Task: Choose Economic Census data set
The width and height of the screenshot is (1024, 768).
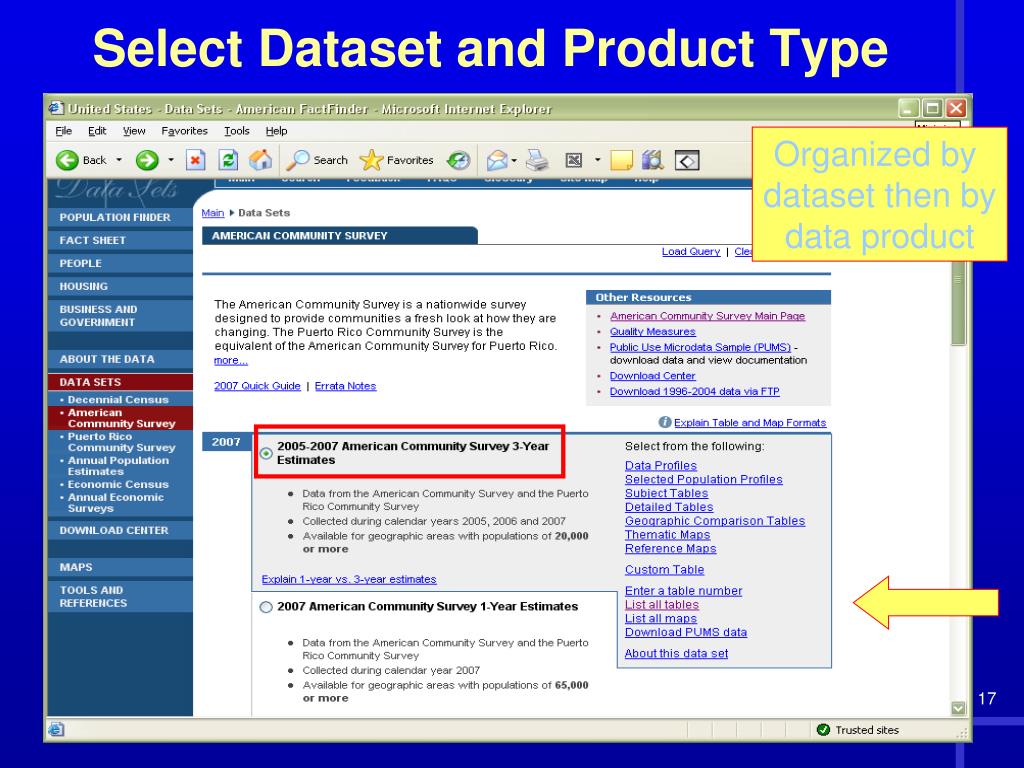Action: tap(118, 485)
